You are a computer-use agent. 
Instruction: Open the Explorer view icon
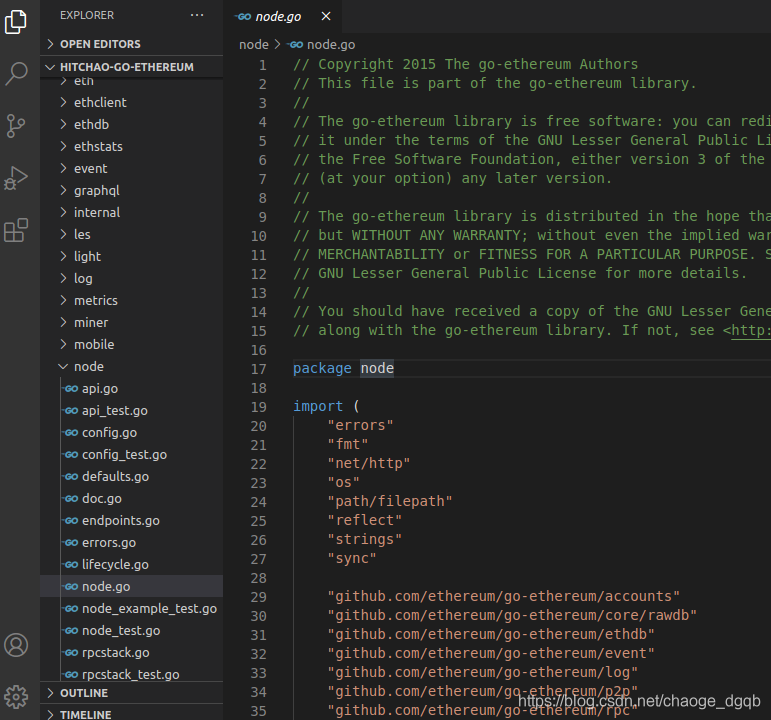(x=16, y=22)
